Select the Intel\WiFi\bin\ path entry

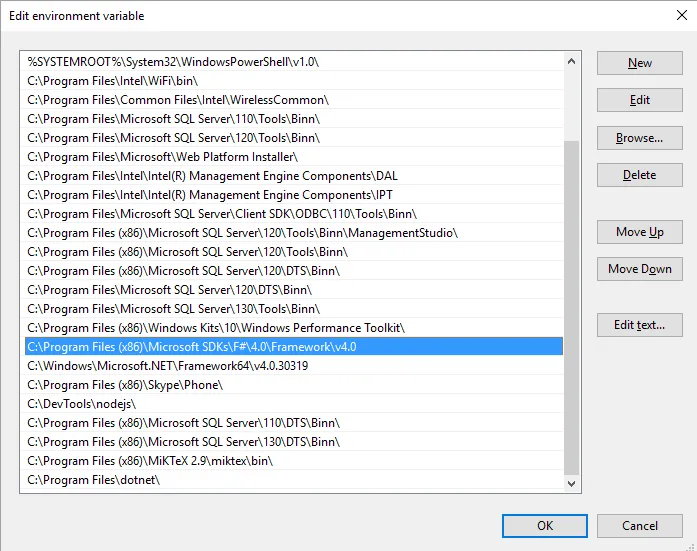coord(294,81)
